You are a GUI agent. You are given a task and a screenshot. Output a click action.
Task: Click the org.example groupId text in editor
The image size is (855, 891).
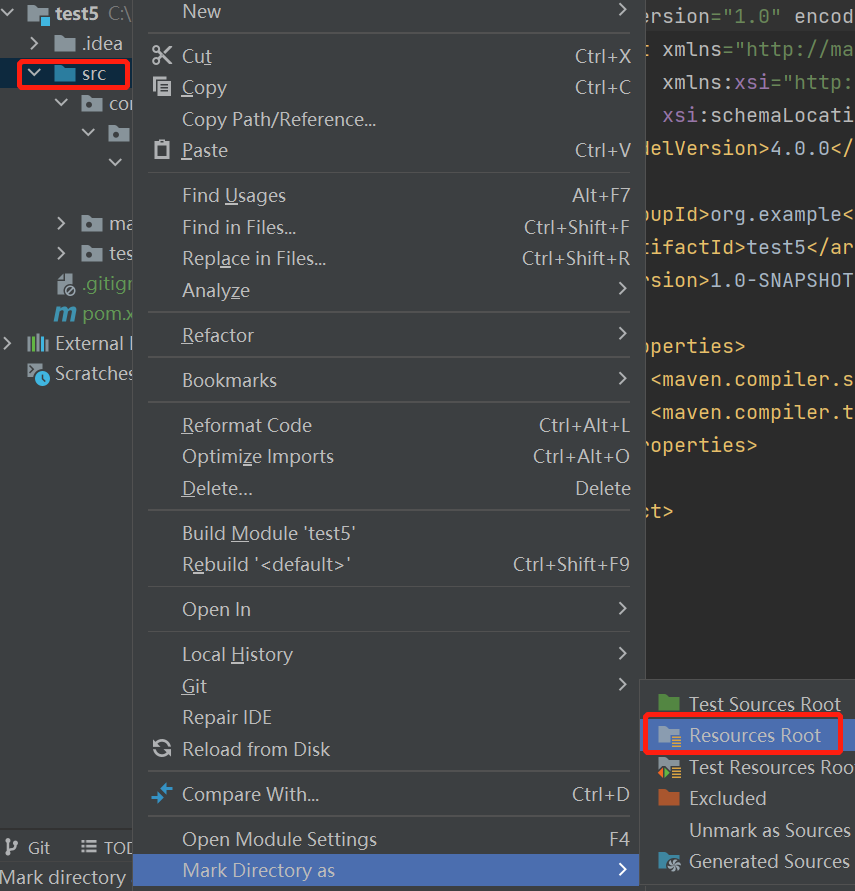click(x=776, y=214)
